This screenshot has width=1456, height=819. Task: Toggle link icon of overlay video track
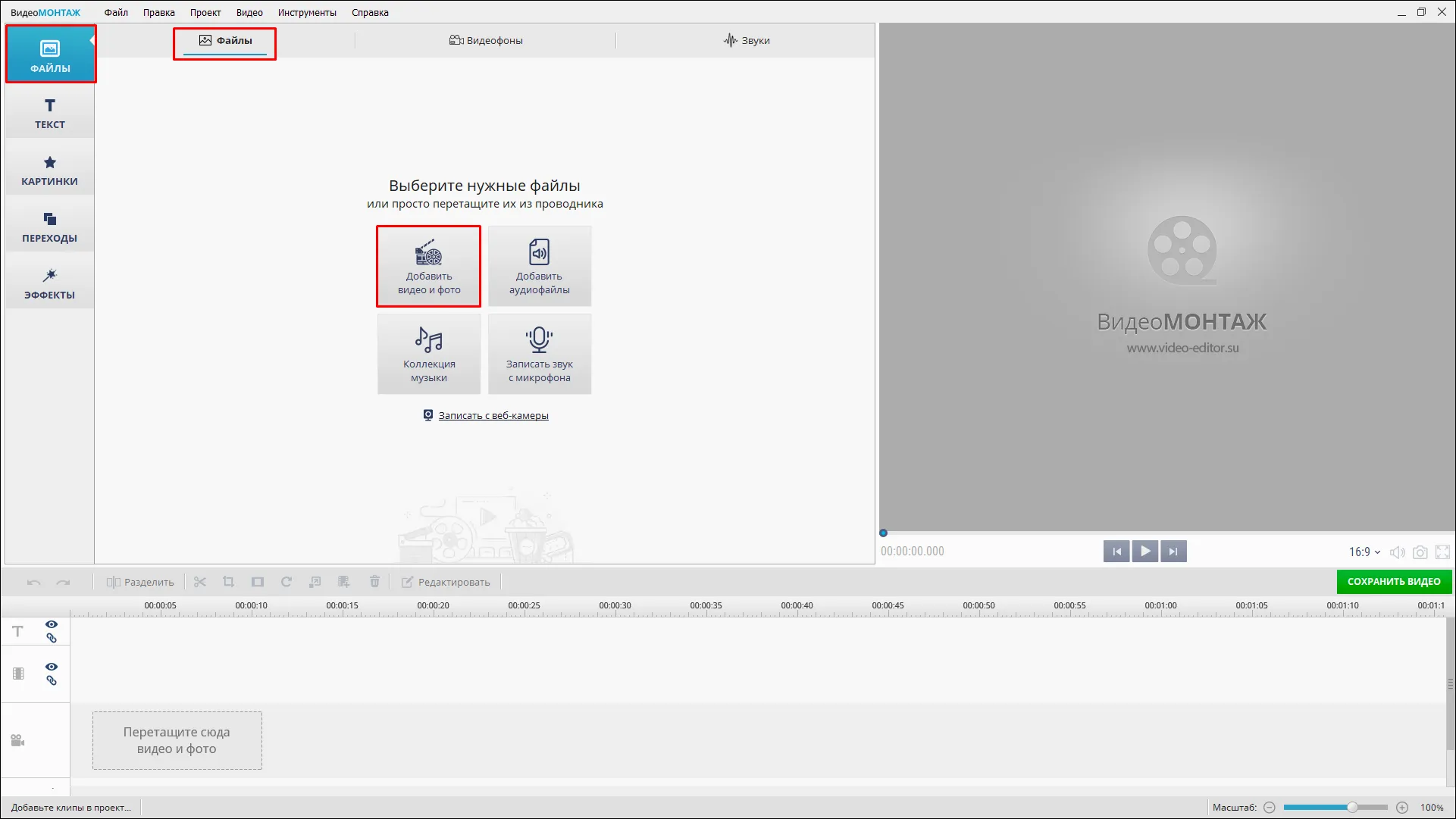pyautogui.click(x=52, y=680)
